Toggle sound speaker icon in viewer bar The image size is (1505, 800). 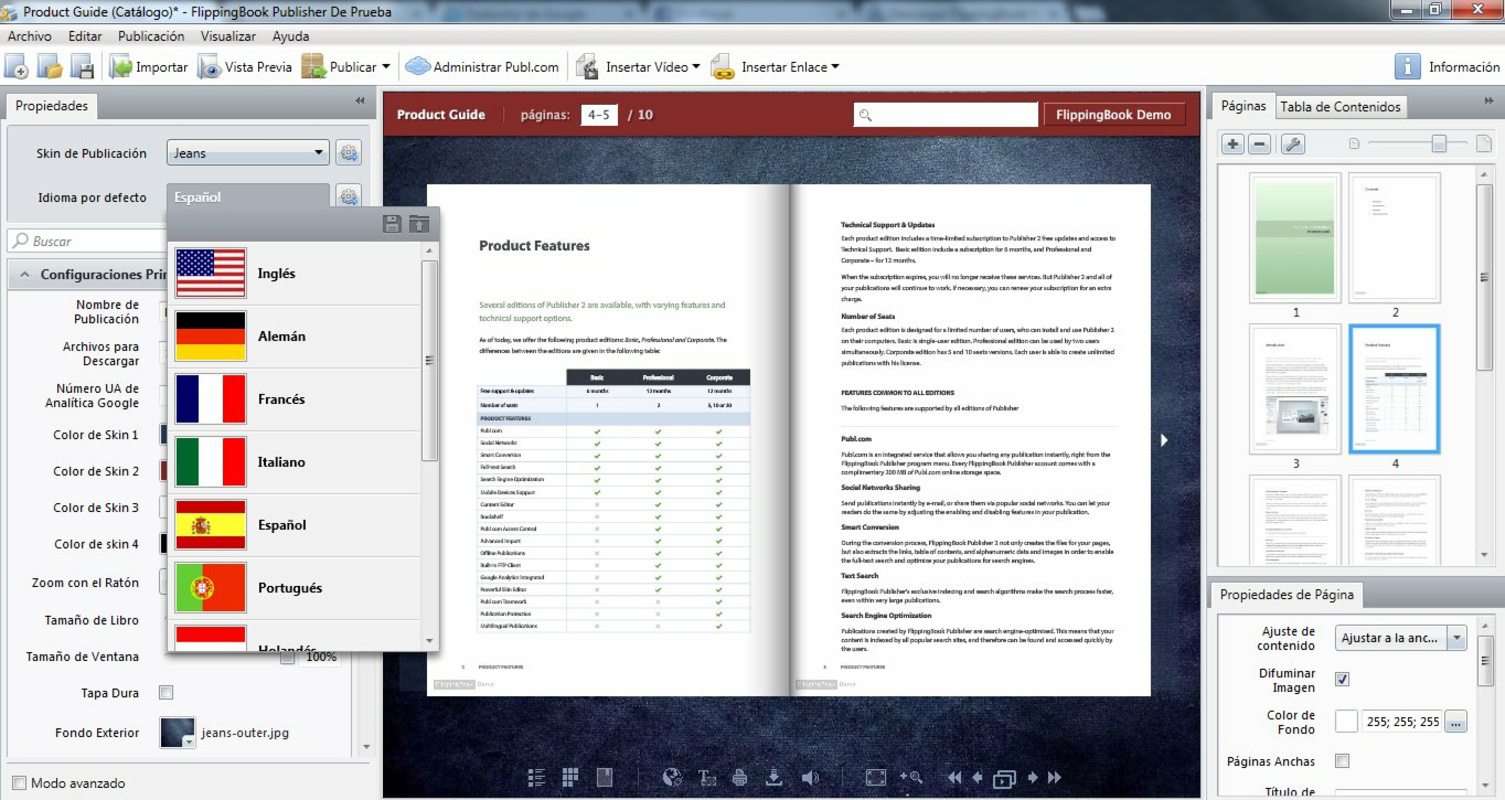[x=810, y=777]
